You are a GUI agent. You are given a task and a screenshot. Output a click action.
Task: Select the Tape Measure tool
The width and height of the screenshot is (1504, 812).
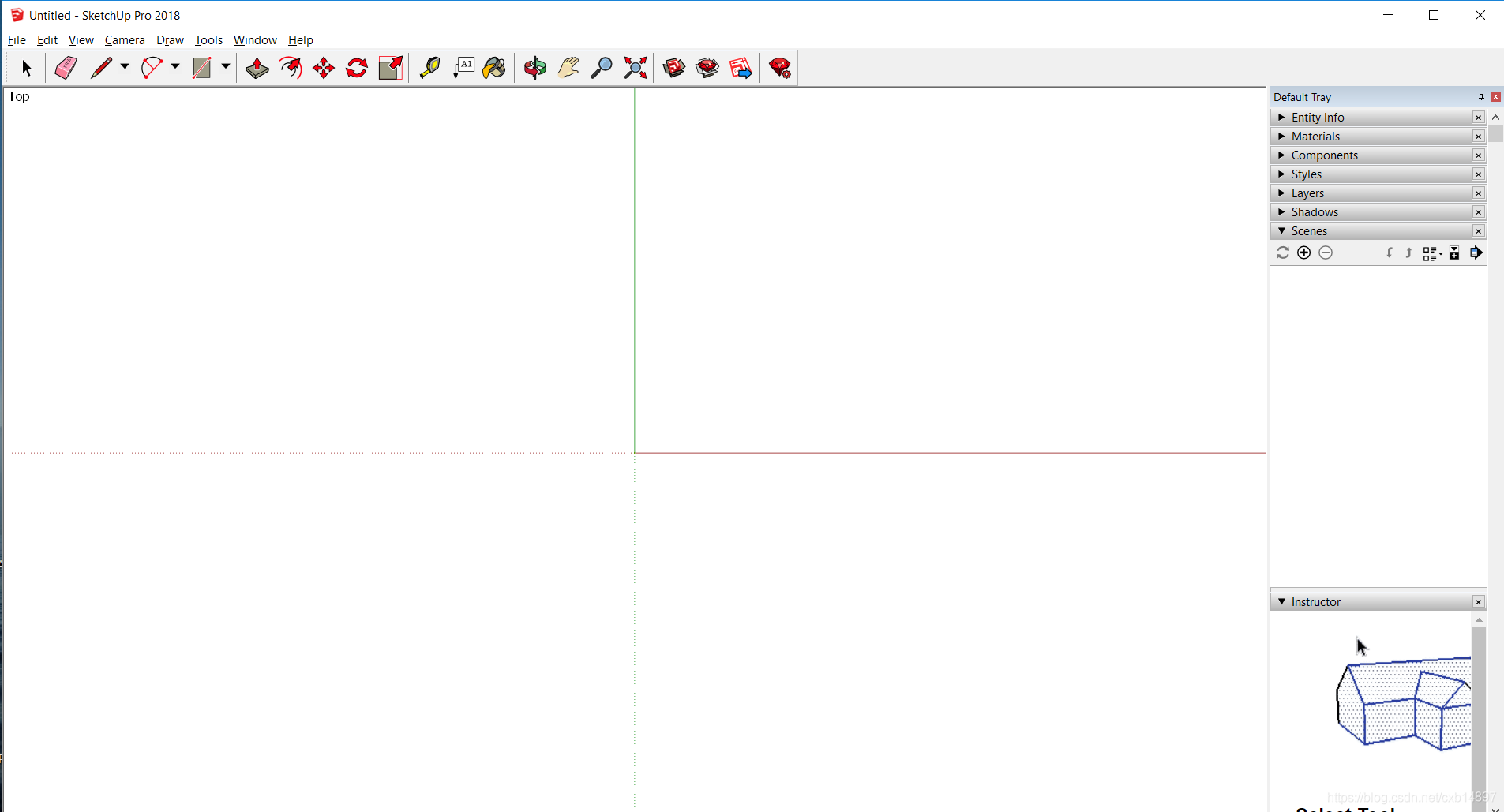pyautogui.click(x=429, y=68)
